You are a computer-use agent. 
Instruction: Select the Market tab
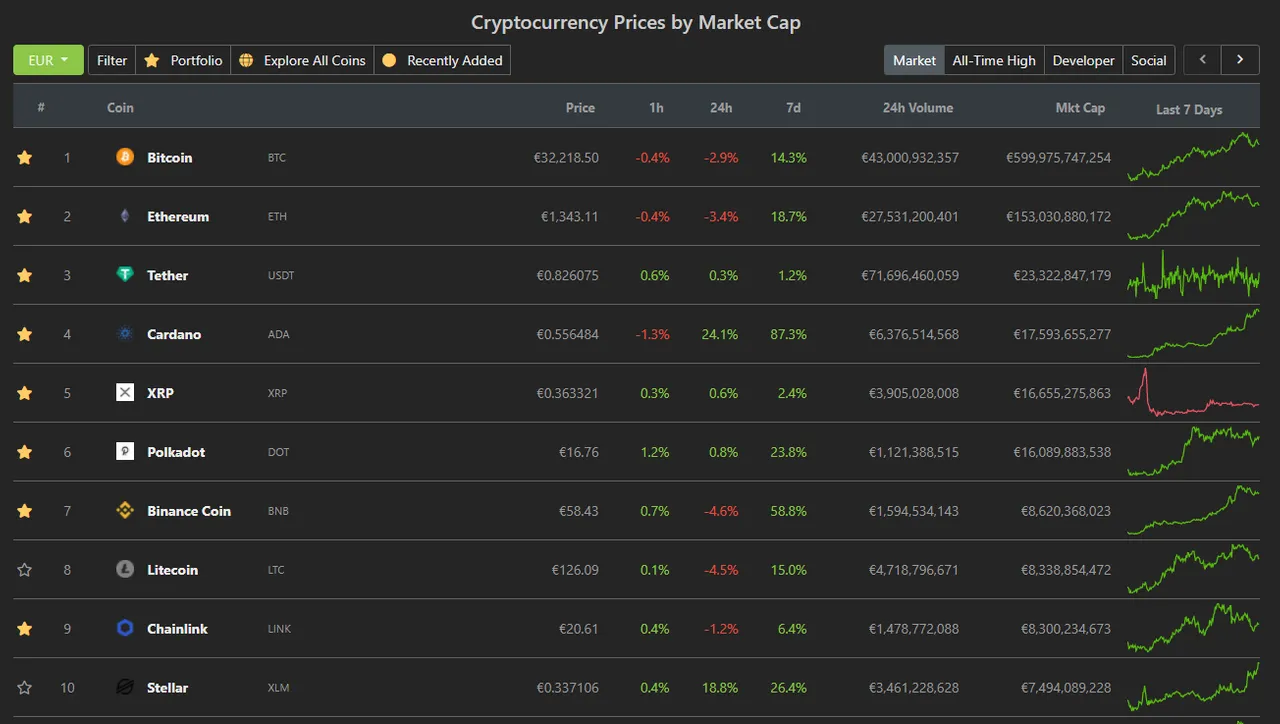[914, 60]
